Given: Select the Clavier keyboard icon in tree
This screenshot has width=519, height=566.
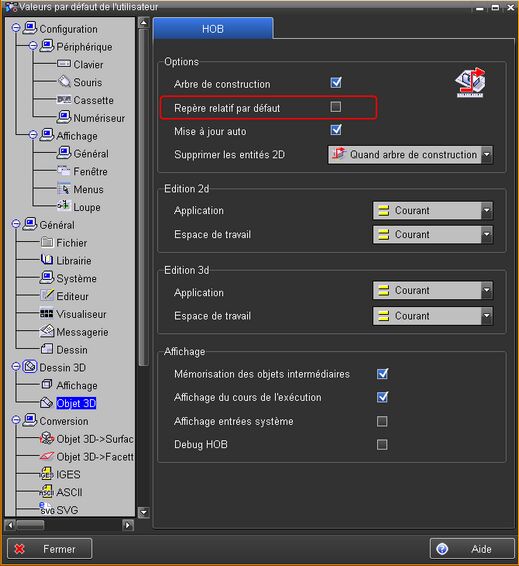Looking at the screenshot, I should (x=64, y=64).
